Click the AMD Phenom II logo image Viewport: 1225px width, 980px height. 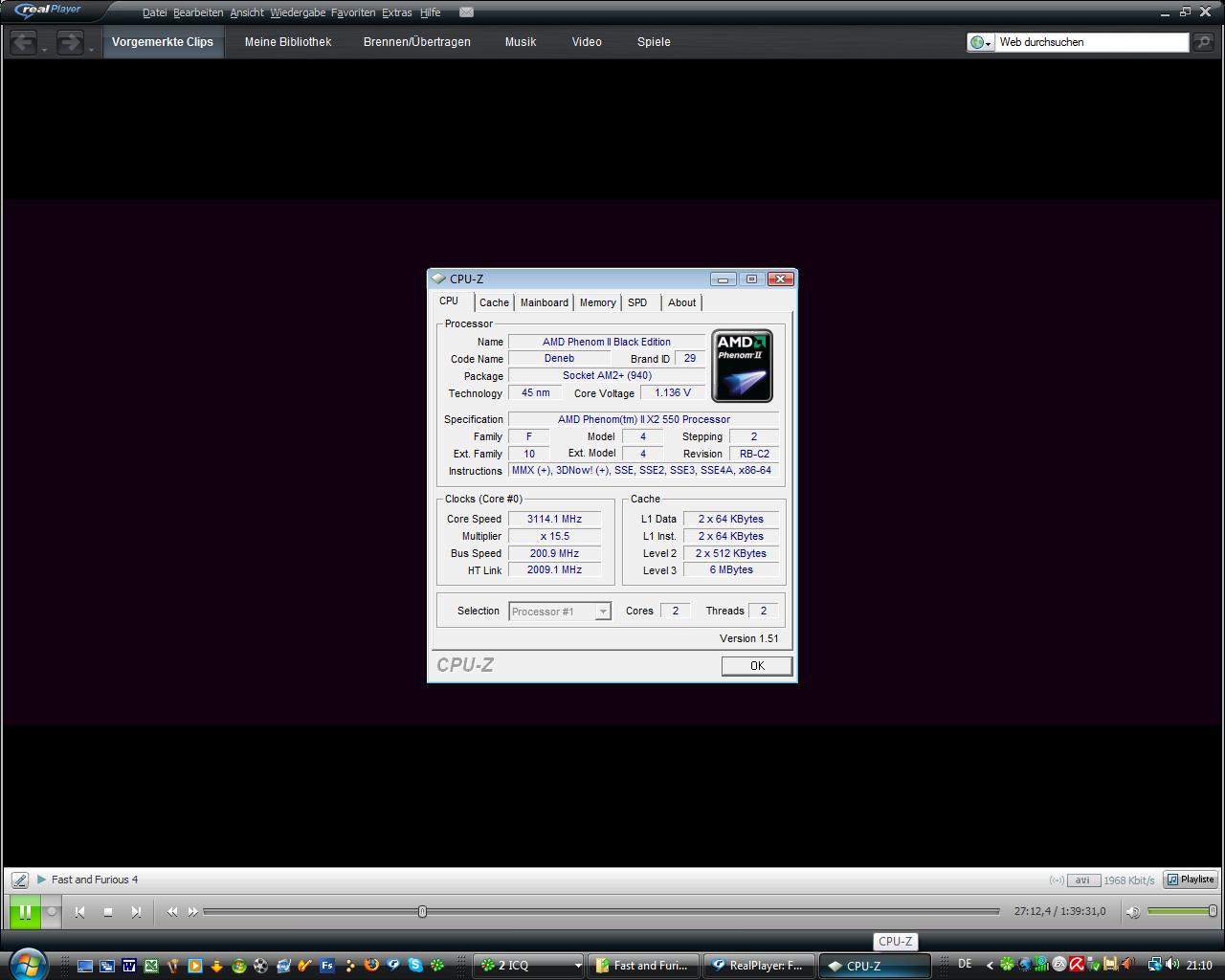click(742, 366)
